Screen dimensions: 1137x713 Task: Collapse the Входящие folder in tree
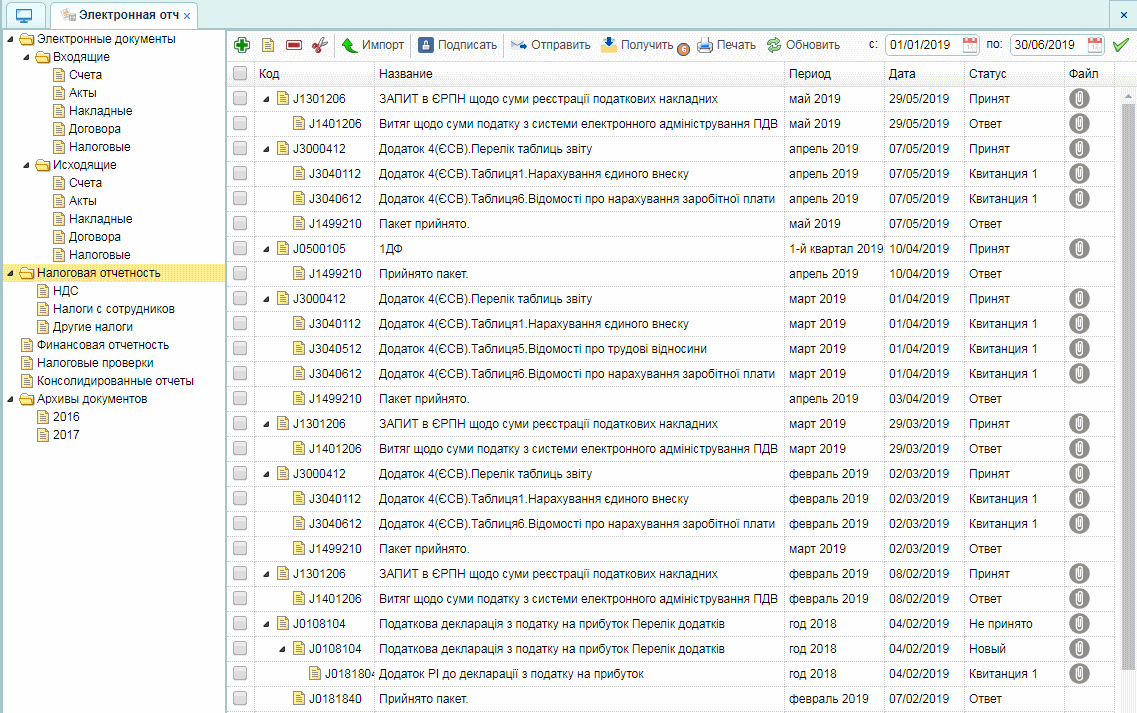[26, 58]
